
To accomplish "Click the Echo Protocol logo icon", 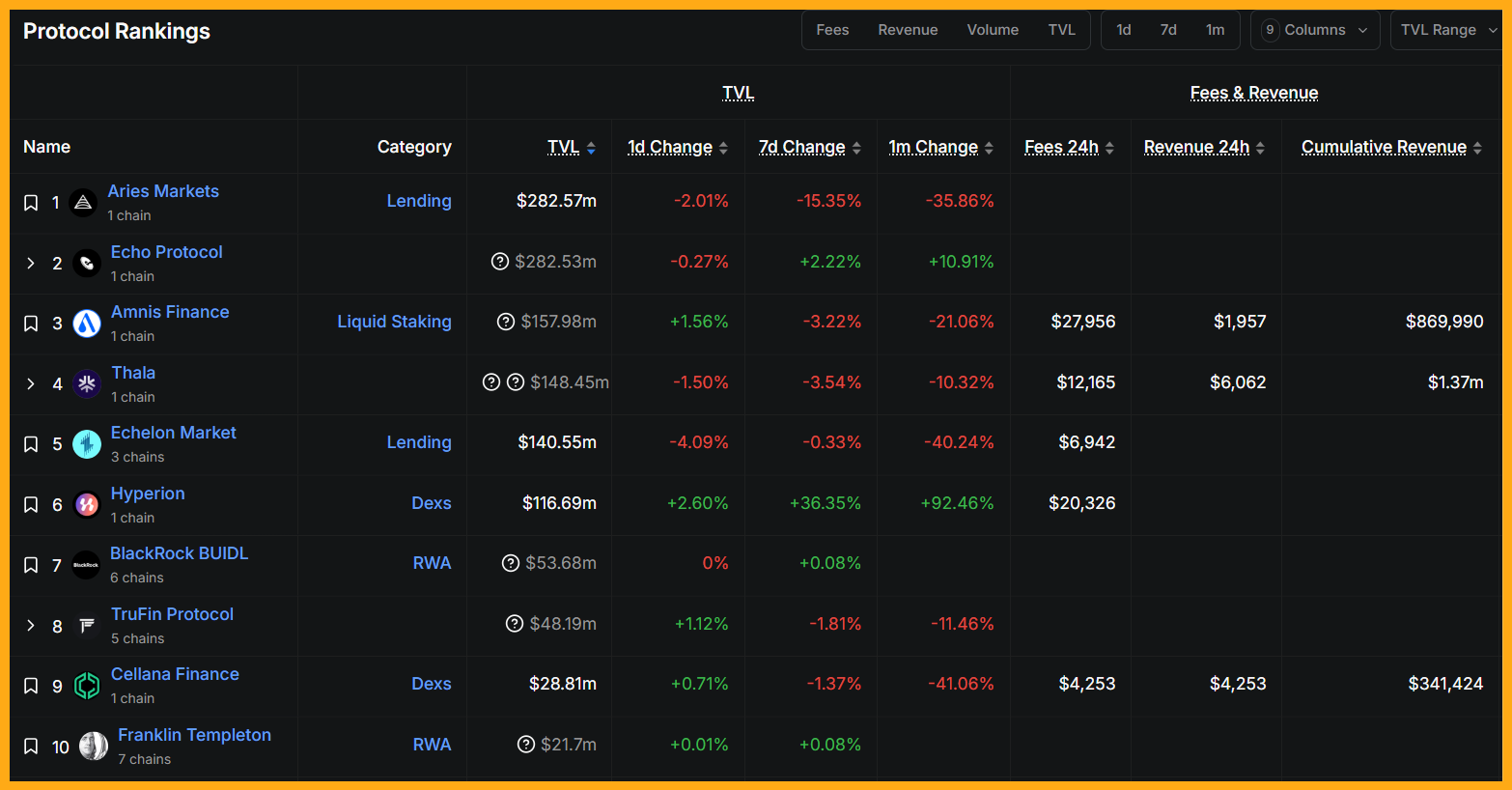I will 87,264.
